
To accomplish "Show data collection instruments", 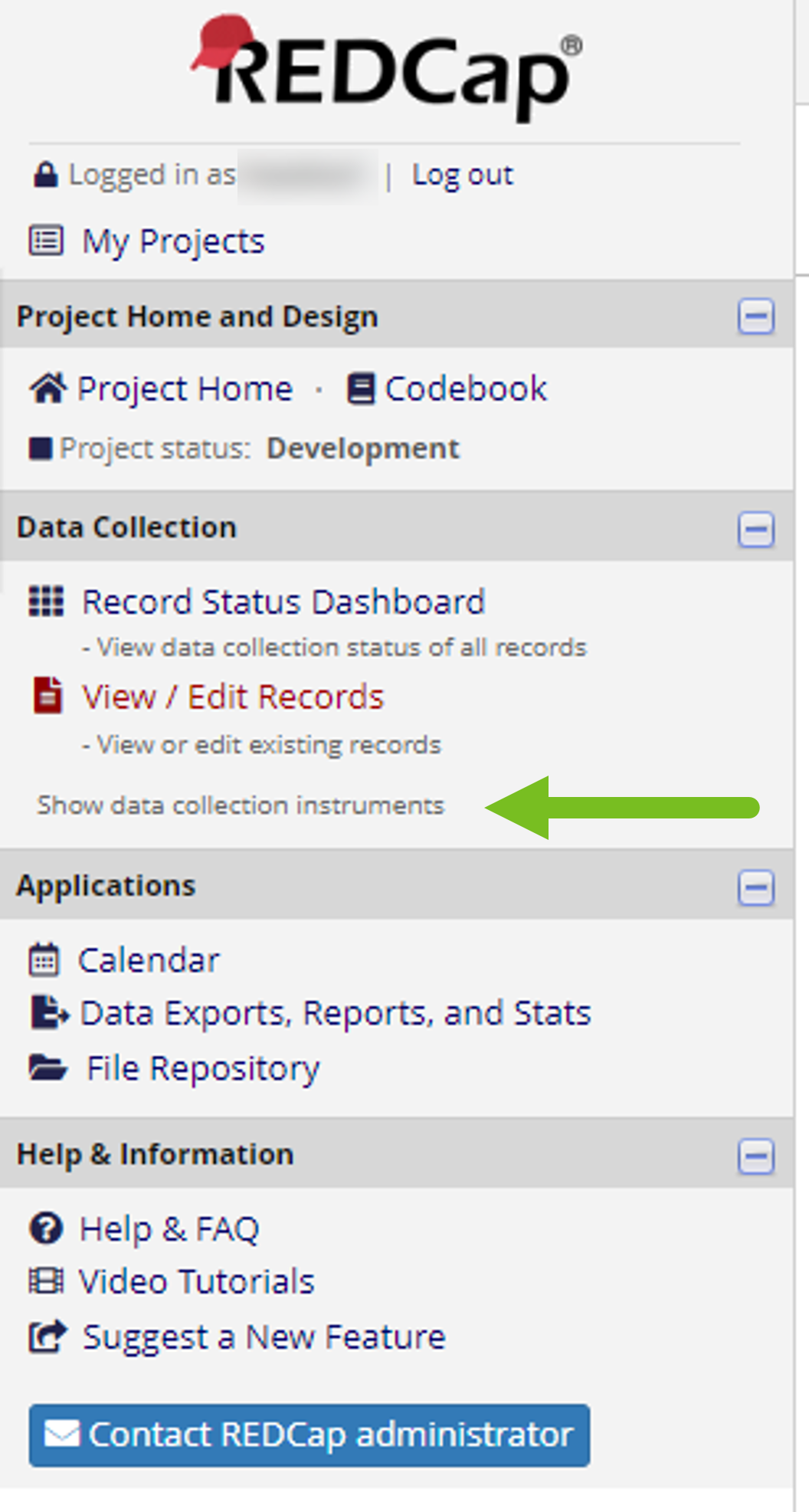I will pyautogui.click(x=241, y=805).
